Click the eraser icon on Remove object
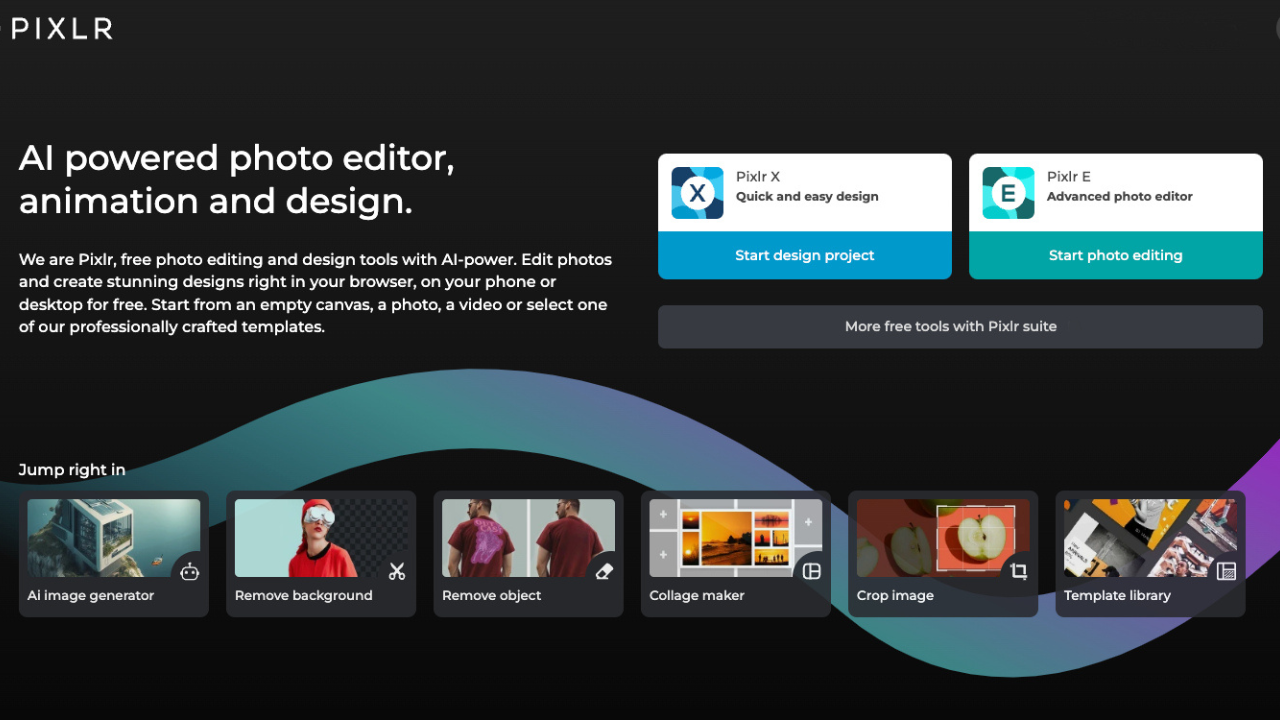1280x720 pixels. [604, 571]
